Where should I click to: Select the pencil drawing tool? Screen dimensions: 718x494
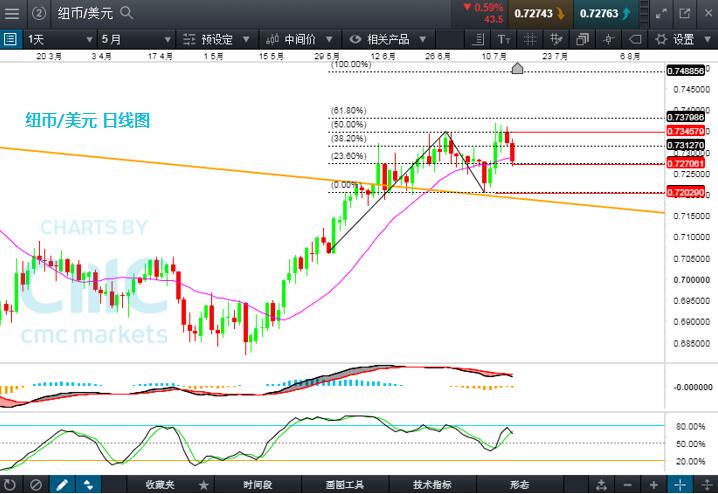click(62, 485)
